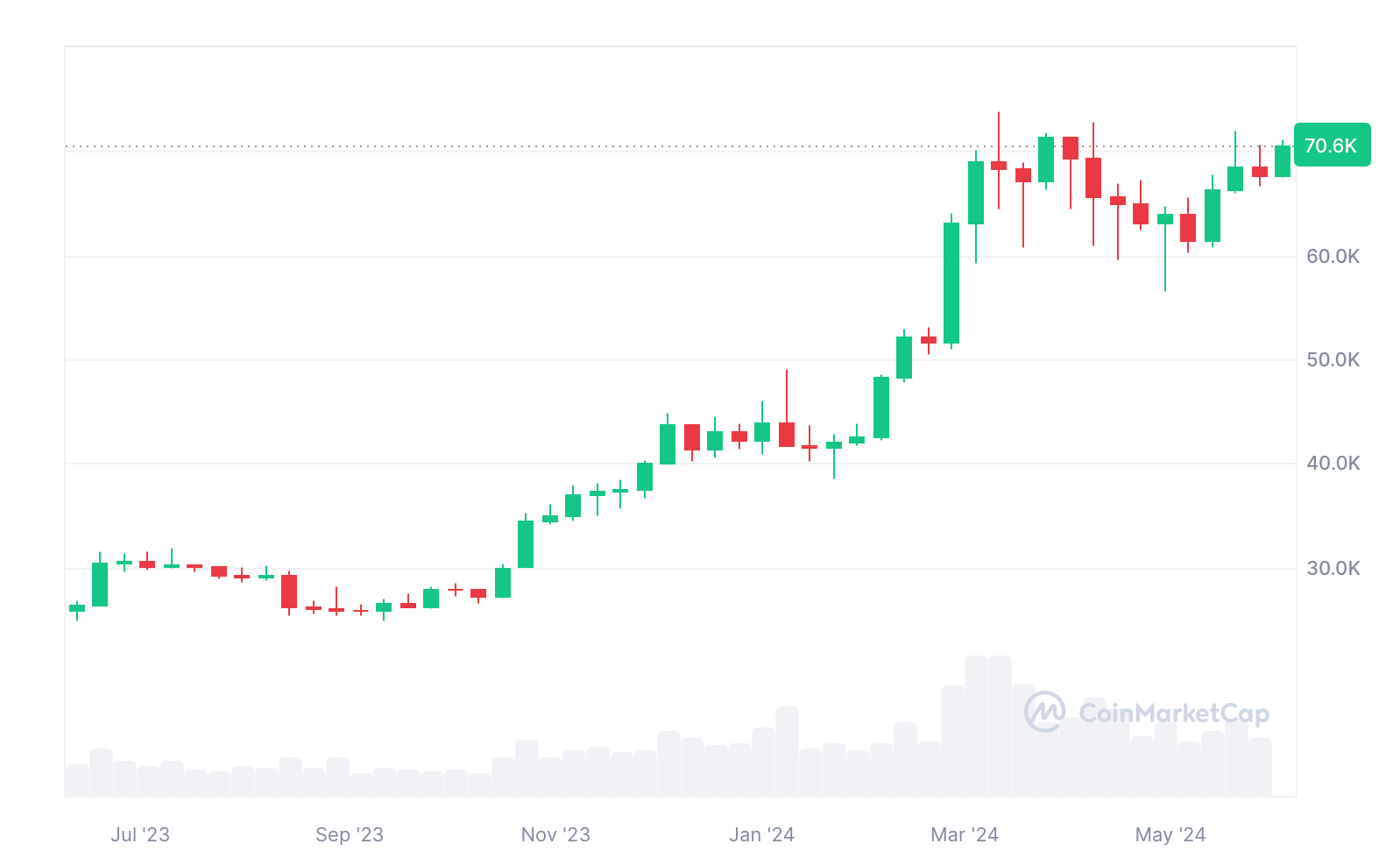Click the rightmost volume bar
This screenshot has width=1400, height=865.
click(1260, 767)
